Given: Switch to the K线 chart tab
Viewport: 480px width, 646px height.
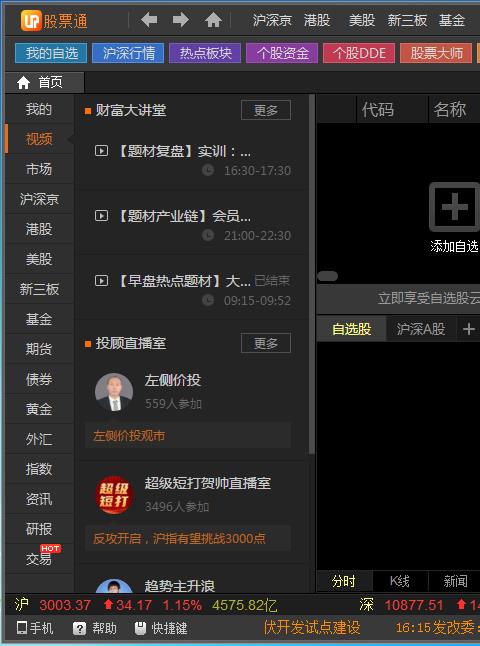Looking at the screenshot, I should (x=400, y=581).
